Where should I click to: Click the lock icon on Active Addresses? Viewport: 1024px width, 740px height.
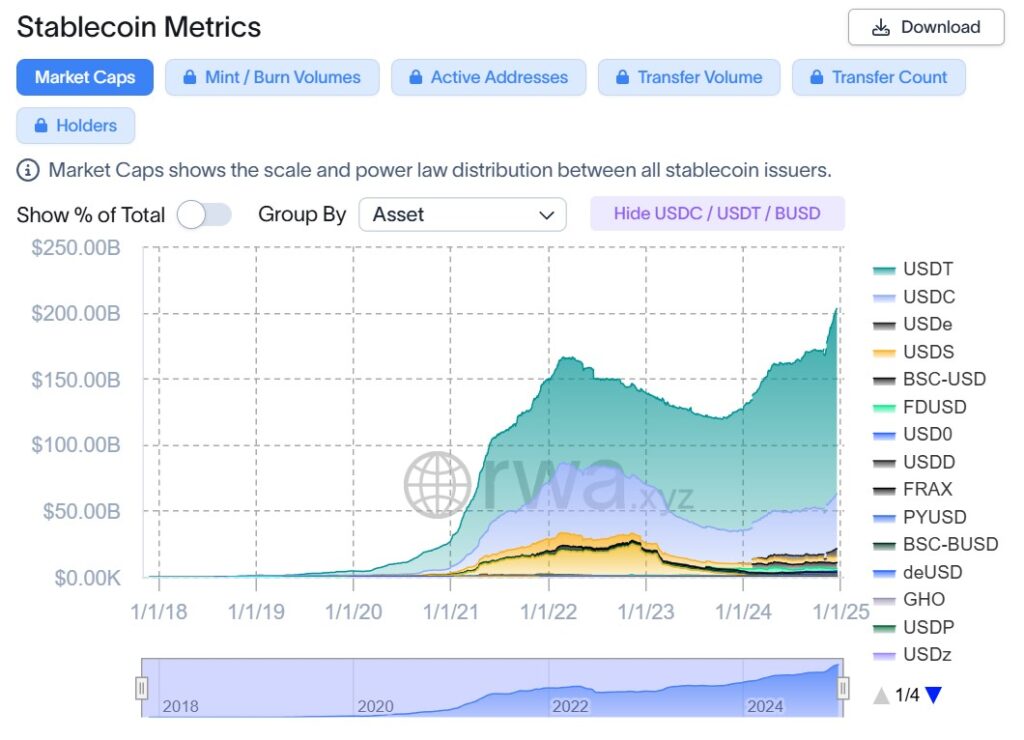click(413, 78)
